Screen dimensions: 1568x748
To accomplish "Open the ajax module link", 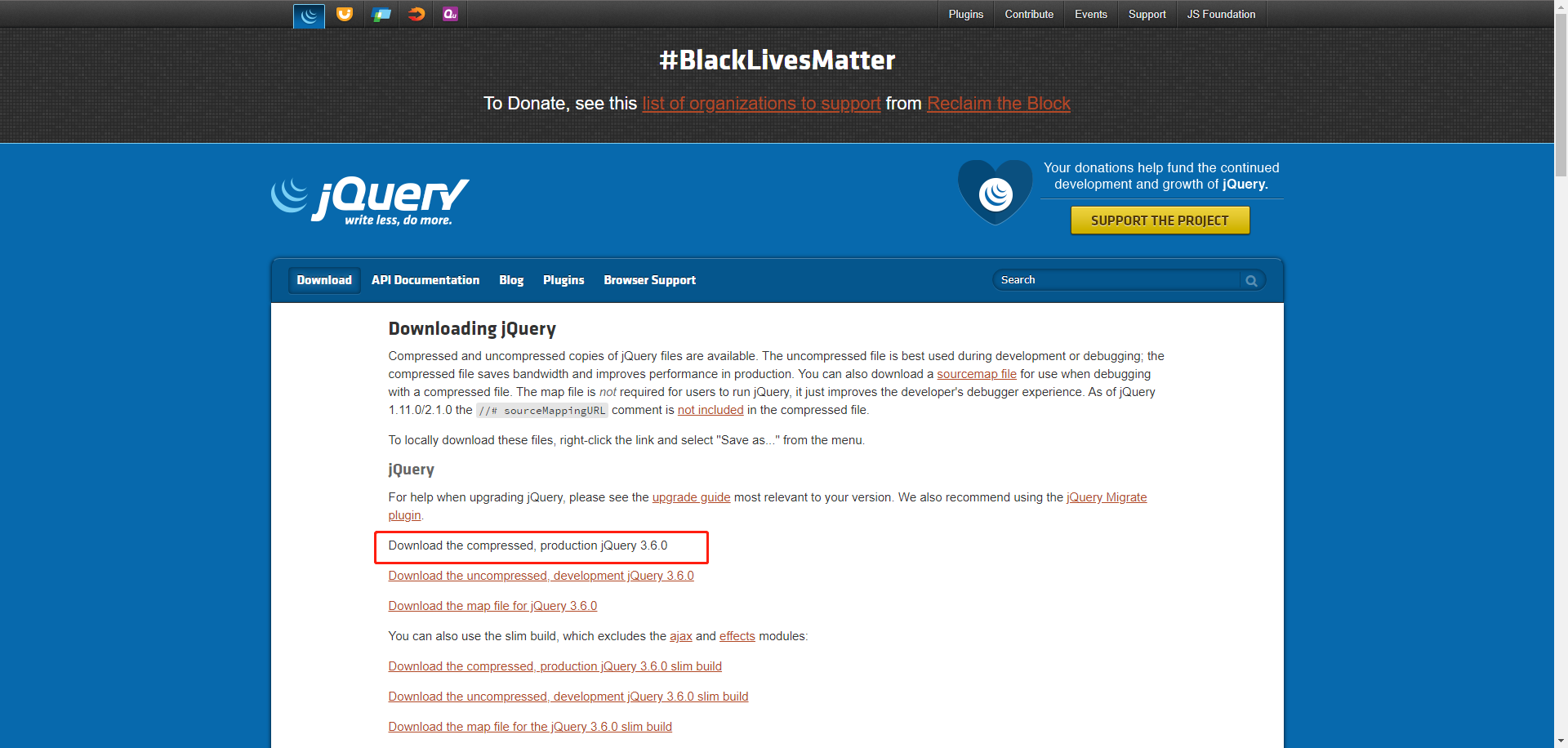I will pos(681,636).
